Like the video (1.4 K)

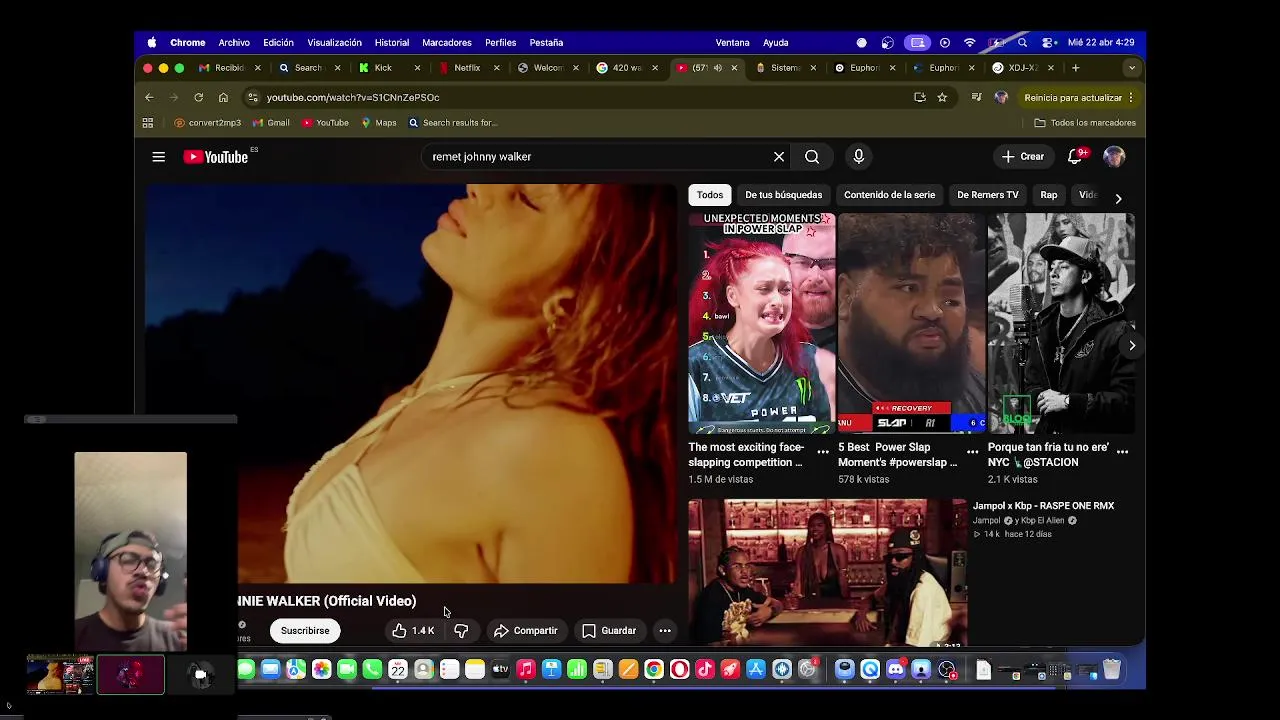click(413, 631)
